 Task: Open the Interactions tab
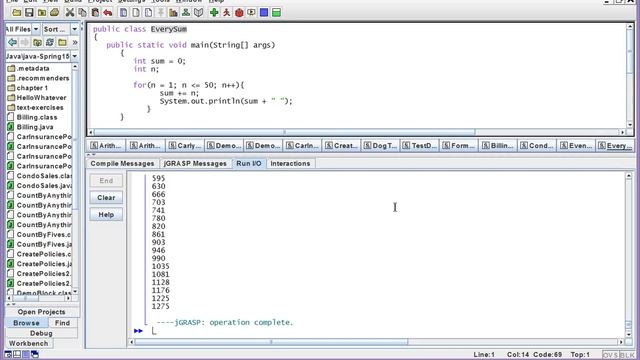tap(290, 163)
